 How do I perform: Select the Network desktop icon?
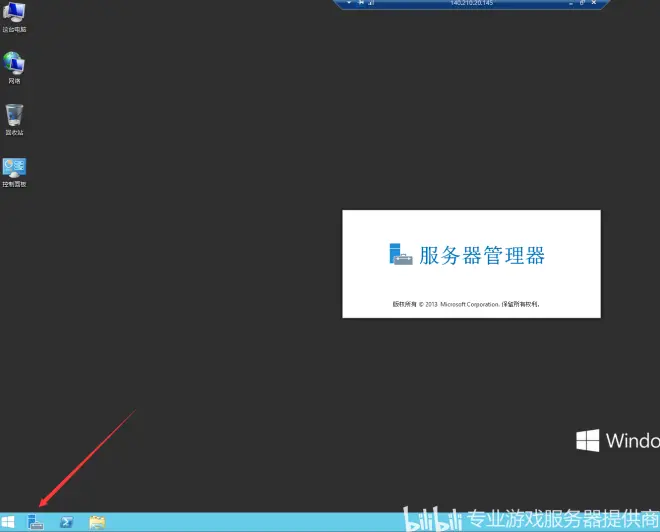(x=14, y=68)
